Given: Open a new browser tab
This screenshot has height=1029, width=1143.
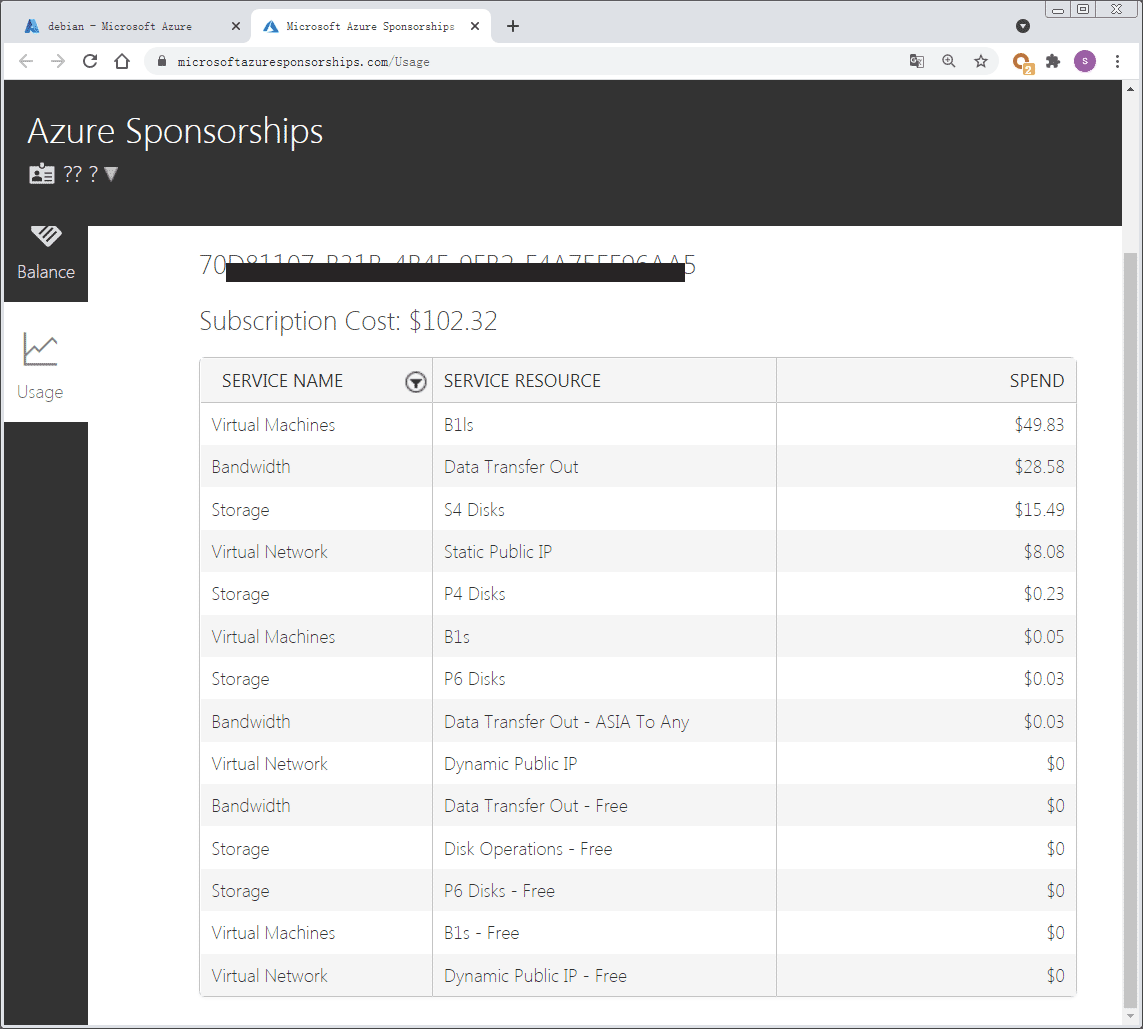Looking at the screenshot, I should tap(513, 26).
